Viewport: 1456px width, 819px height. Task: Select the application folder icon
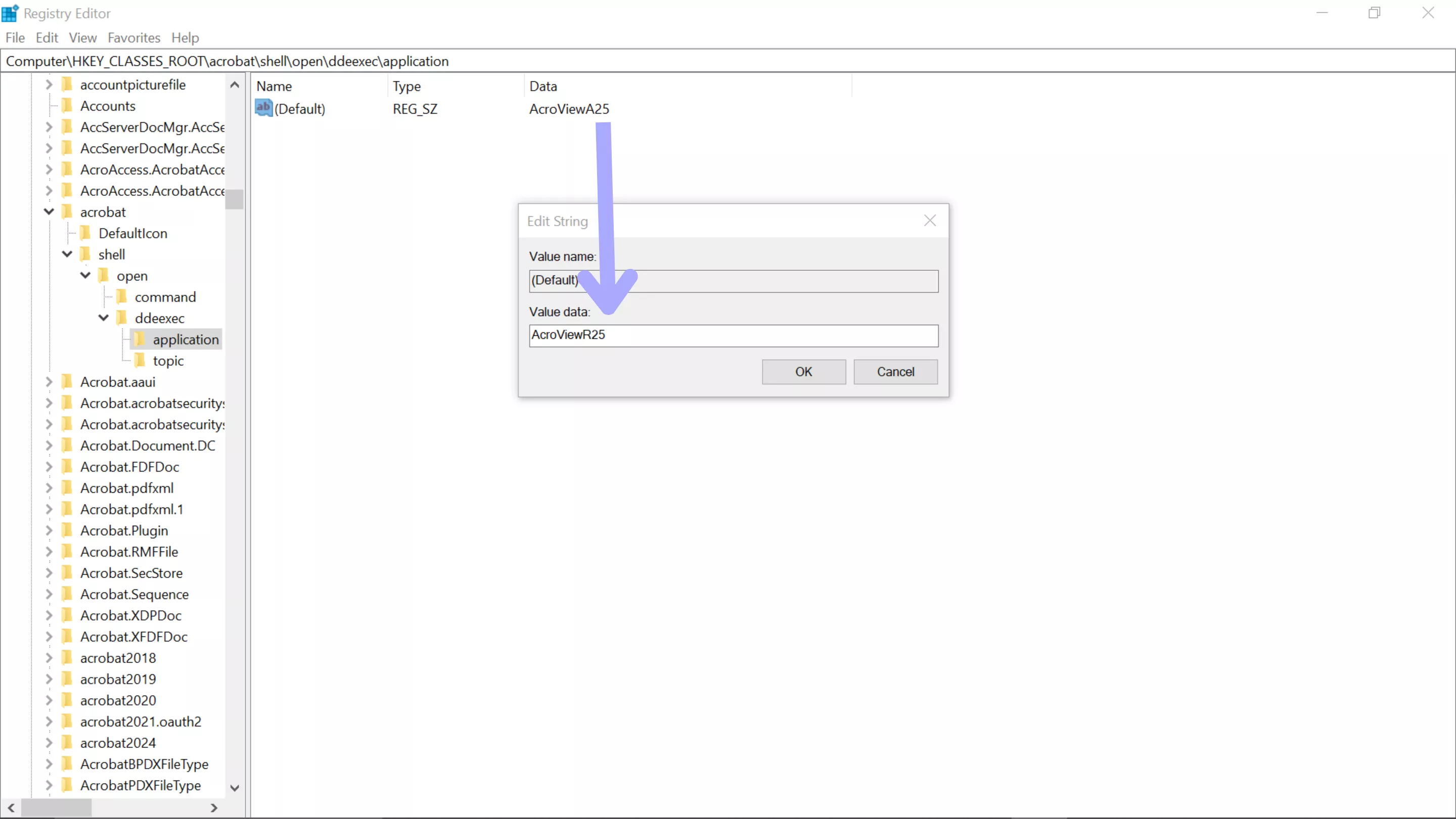pos(140,339)
